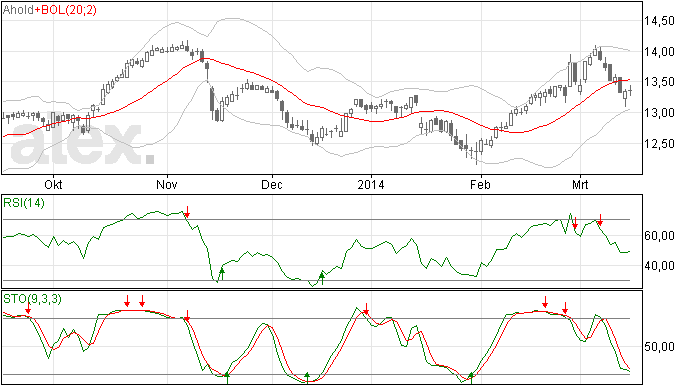Click the RSI buy arrow in mid December
The width and height of the screenshot is (690, 387).
coord(322,278)
